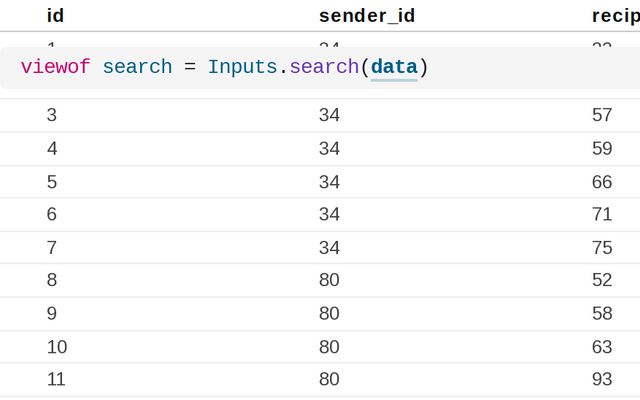Select the id cell with value 6
The height and width of the screenshot is (400, 640).
point(52,214)
